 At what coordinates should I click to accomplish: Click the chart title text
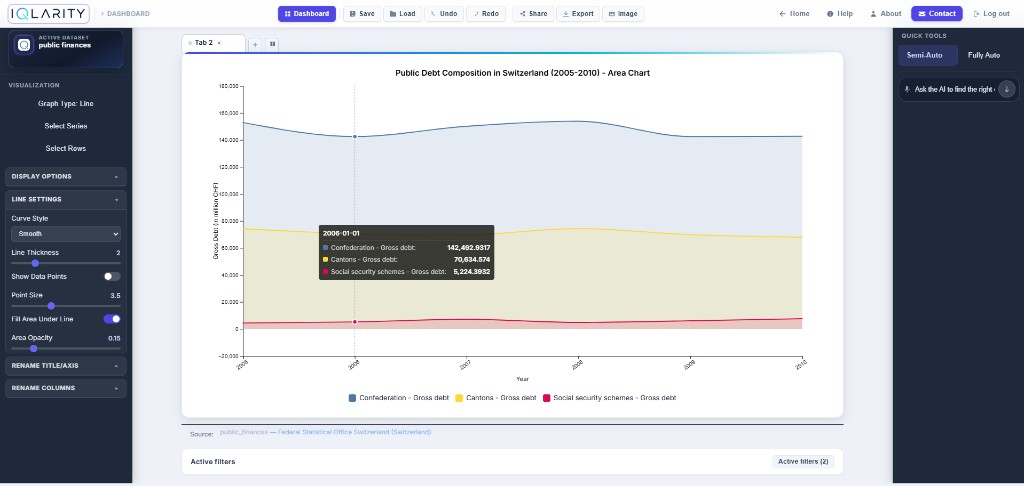click(x=522, y=73)
